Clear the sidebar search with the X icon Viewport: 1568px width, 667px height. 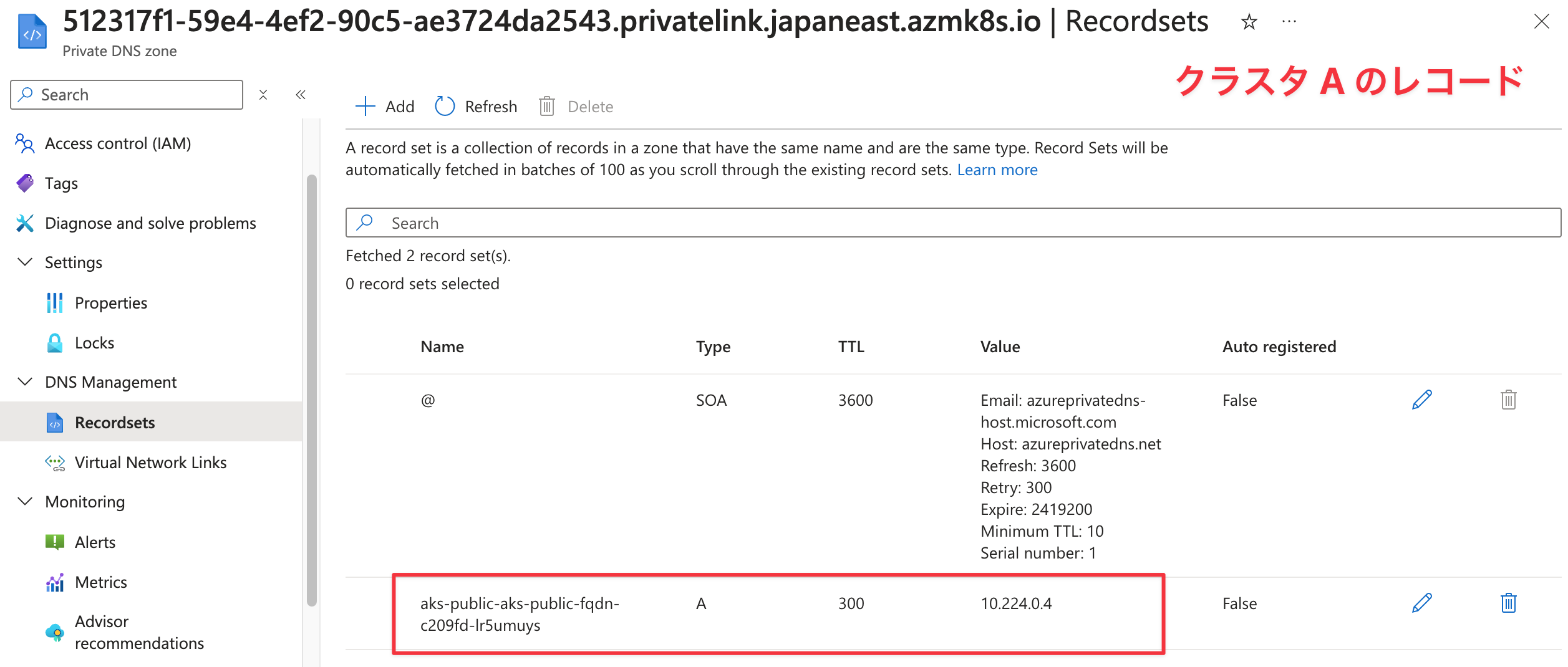263,95
